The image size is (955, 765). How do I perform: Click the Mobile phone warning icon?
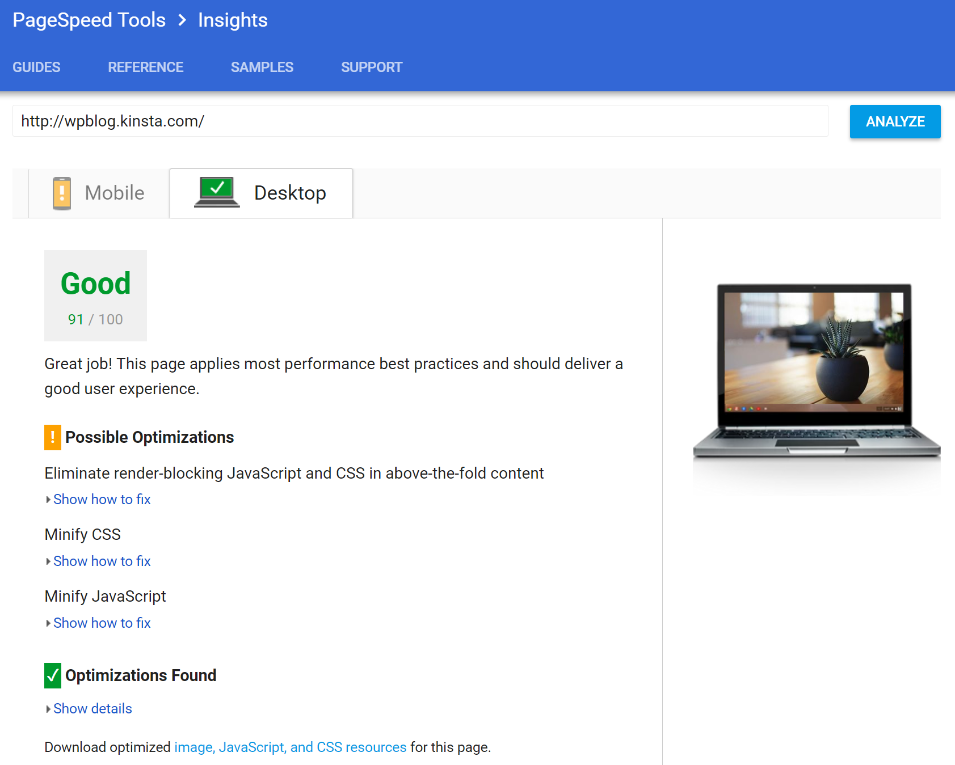coord(62,193)
